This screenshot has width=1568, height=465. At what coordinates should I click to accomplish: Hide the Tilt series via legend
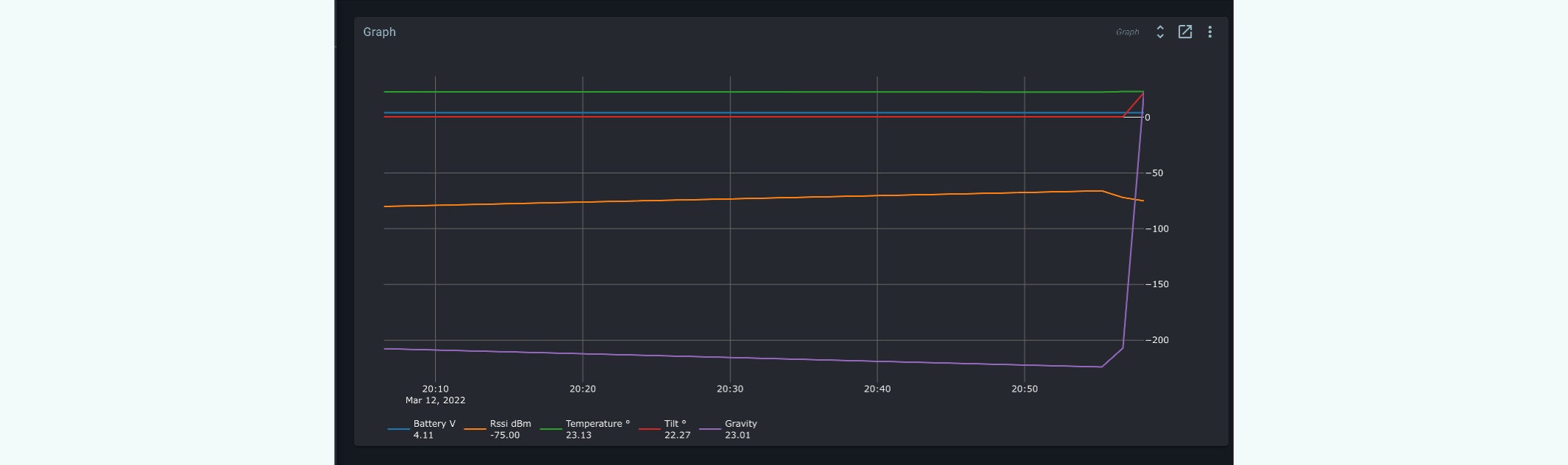tap(675, 424)
